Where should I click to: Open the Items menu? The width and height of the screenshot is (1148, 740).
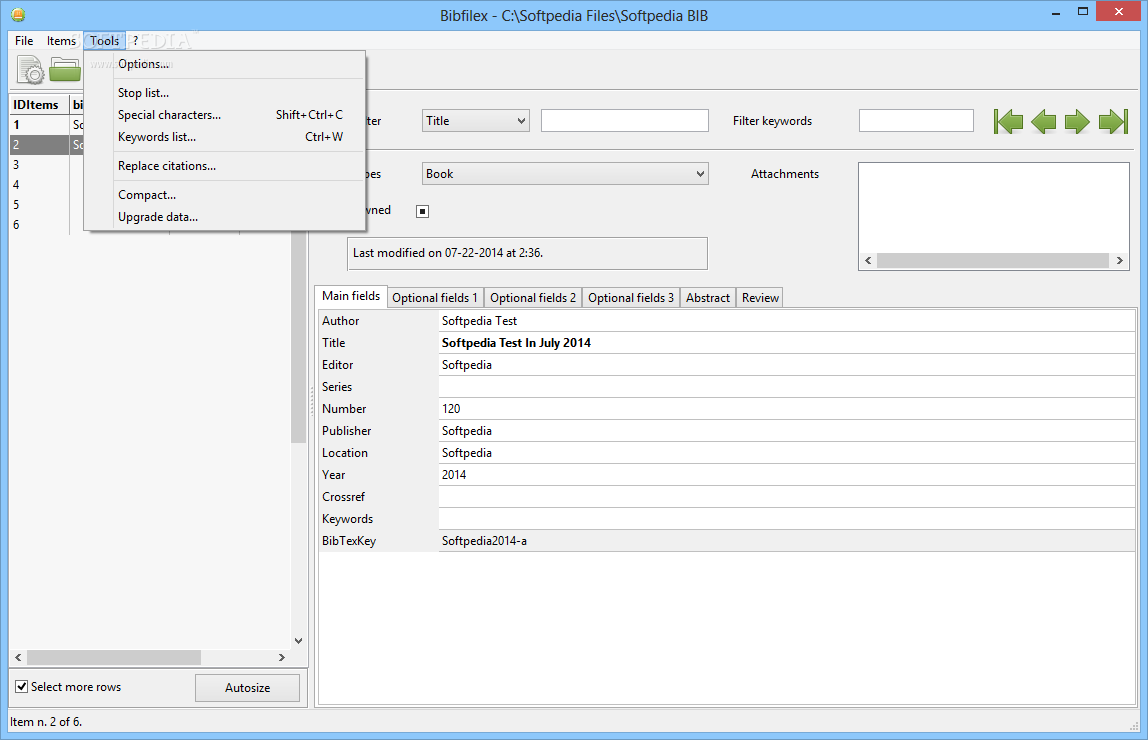coord(62,41)
